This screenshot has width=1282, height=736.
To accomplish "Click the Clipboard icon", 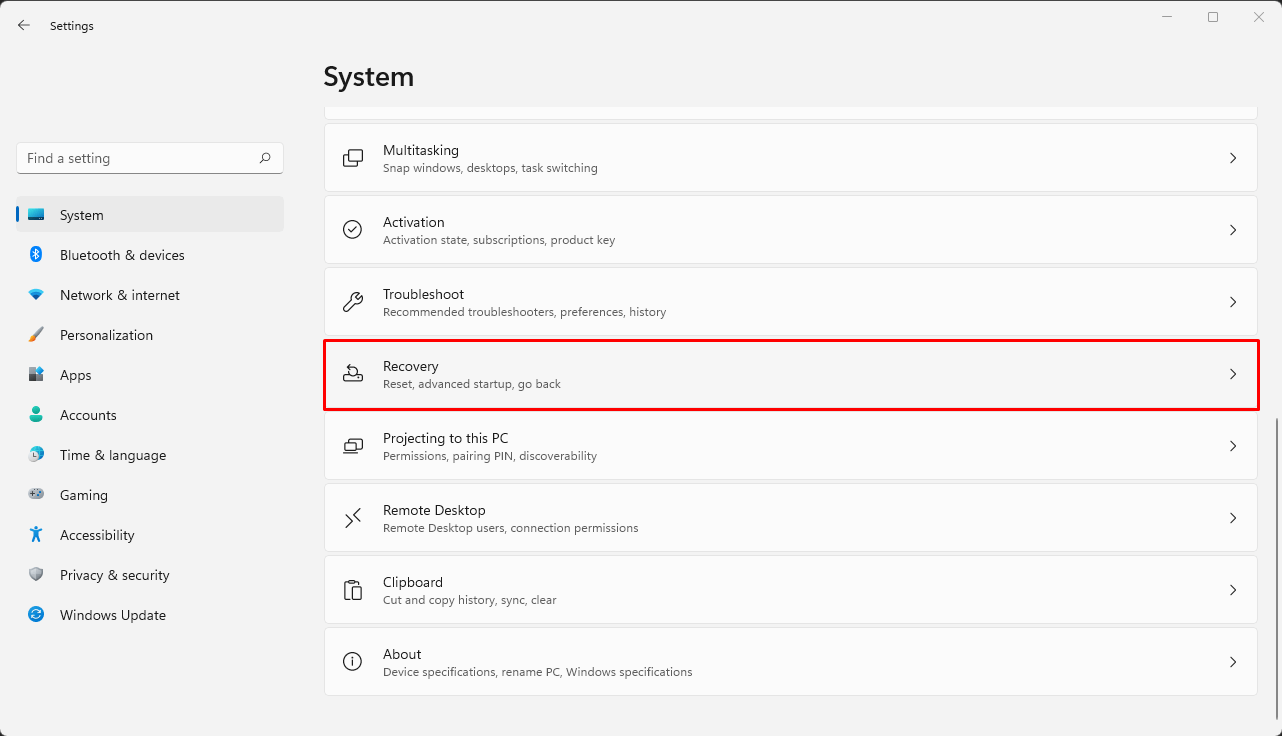I will coord(352,590).
